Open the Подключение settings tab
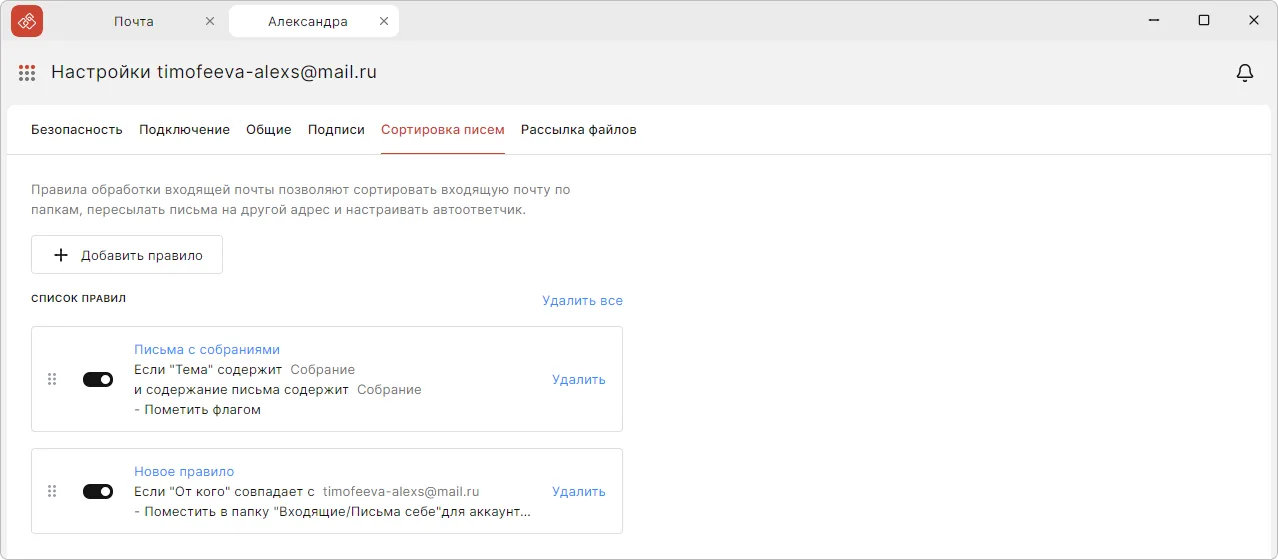Viewport: 1278px width, 560px height. point(184,129)
